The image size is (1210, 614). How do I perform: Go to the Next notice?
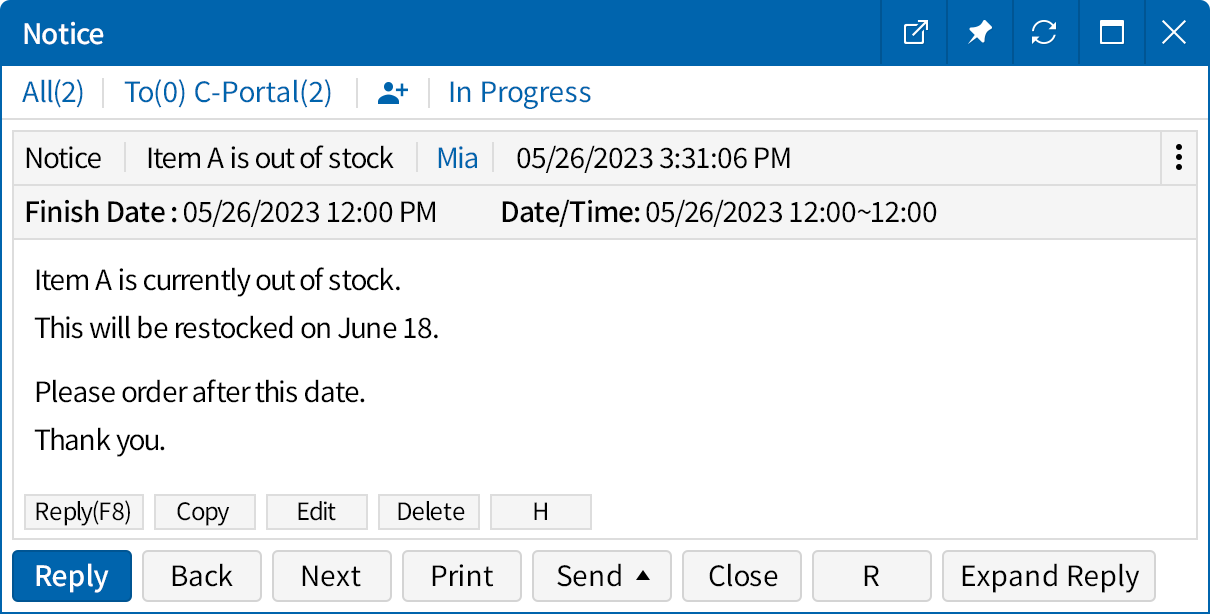pos(331,576)
